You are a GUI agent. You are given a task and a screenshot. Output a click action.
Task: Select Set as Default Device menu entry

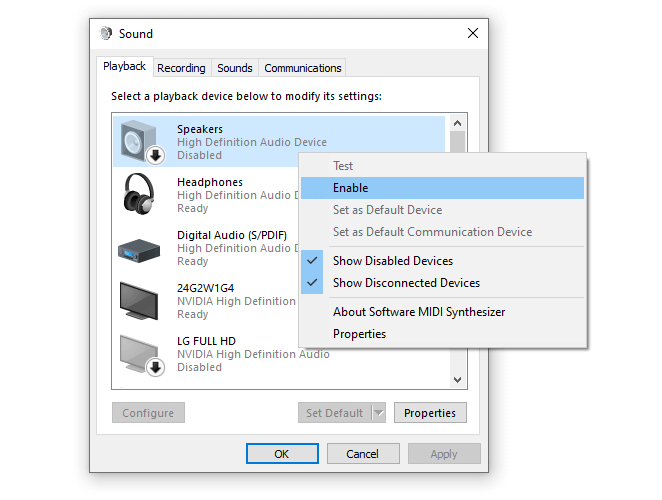click(442, 210)
